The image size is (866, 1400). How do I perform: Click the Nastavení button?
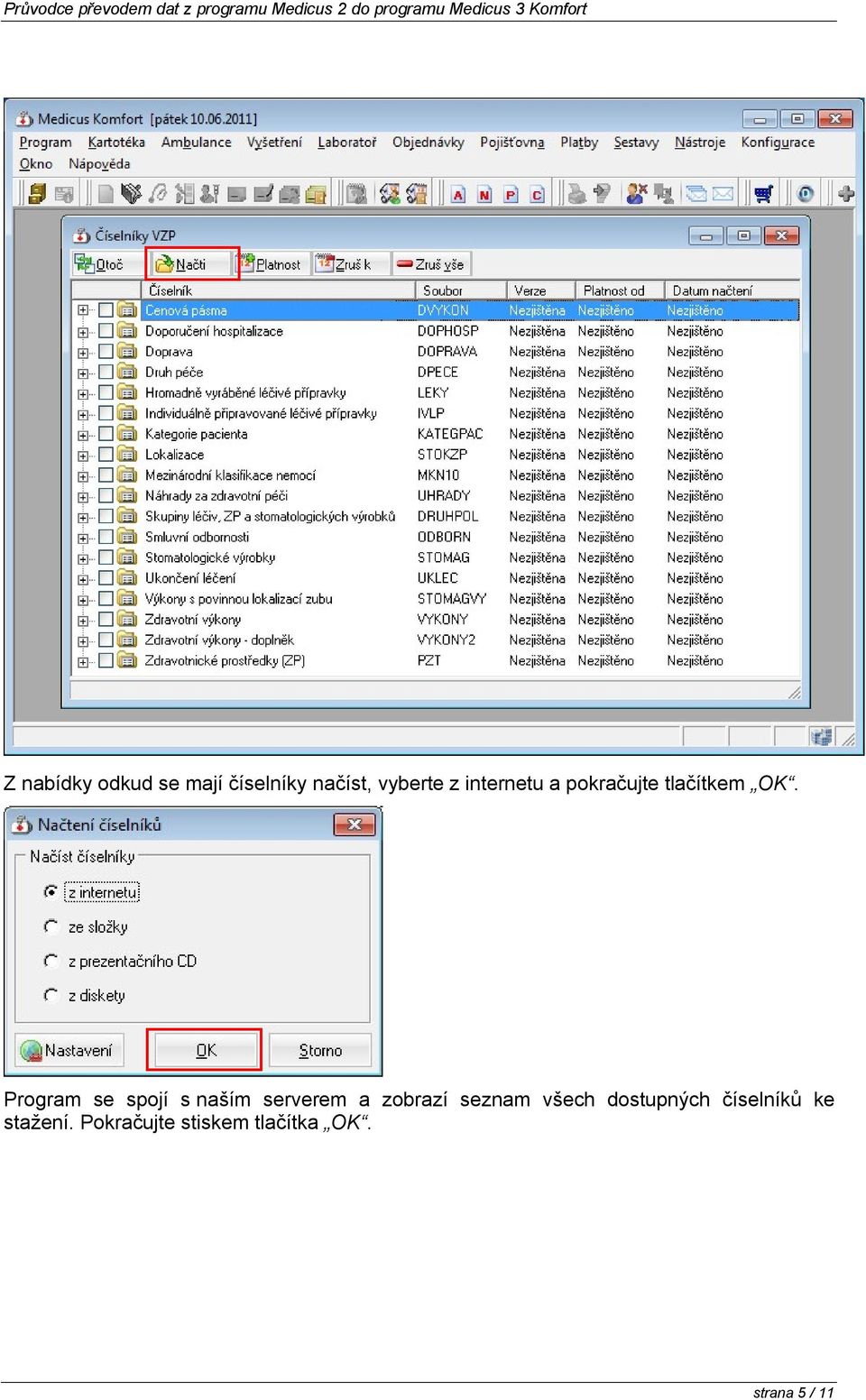coord(69,1050)
